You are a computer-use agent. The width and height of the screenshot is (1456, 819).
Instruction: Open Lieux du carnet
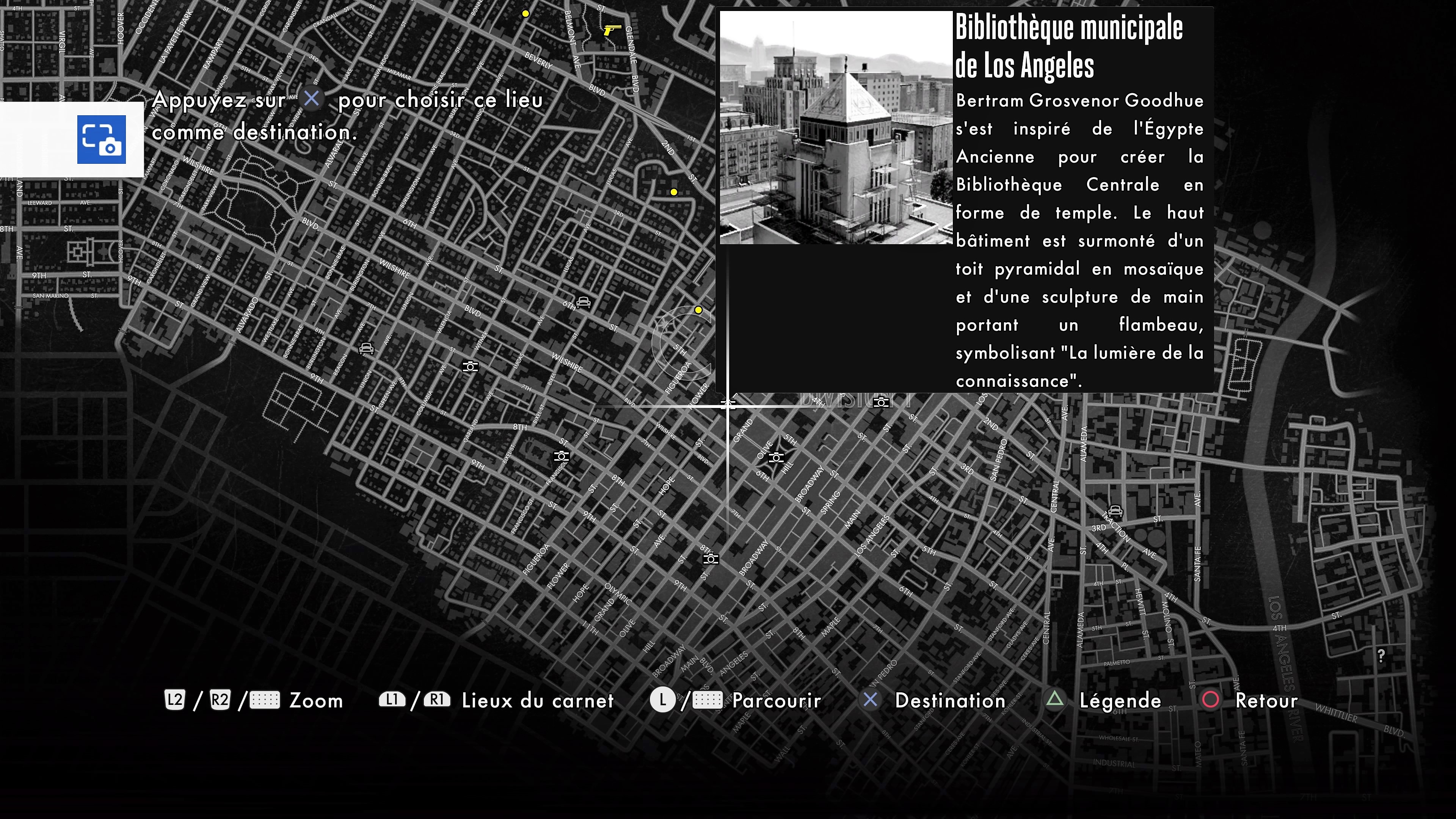pos(538,701)
